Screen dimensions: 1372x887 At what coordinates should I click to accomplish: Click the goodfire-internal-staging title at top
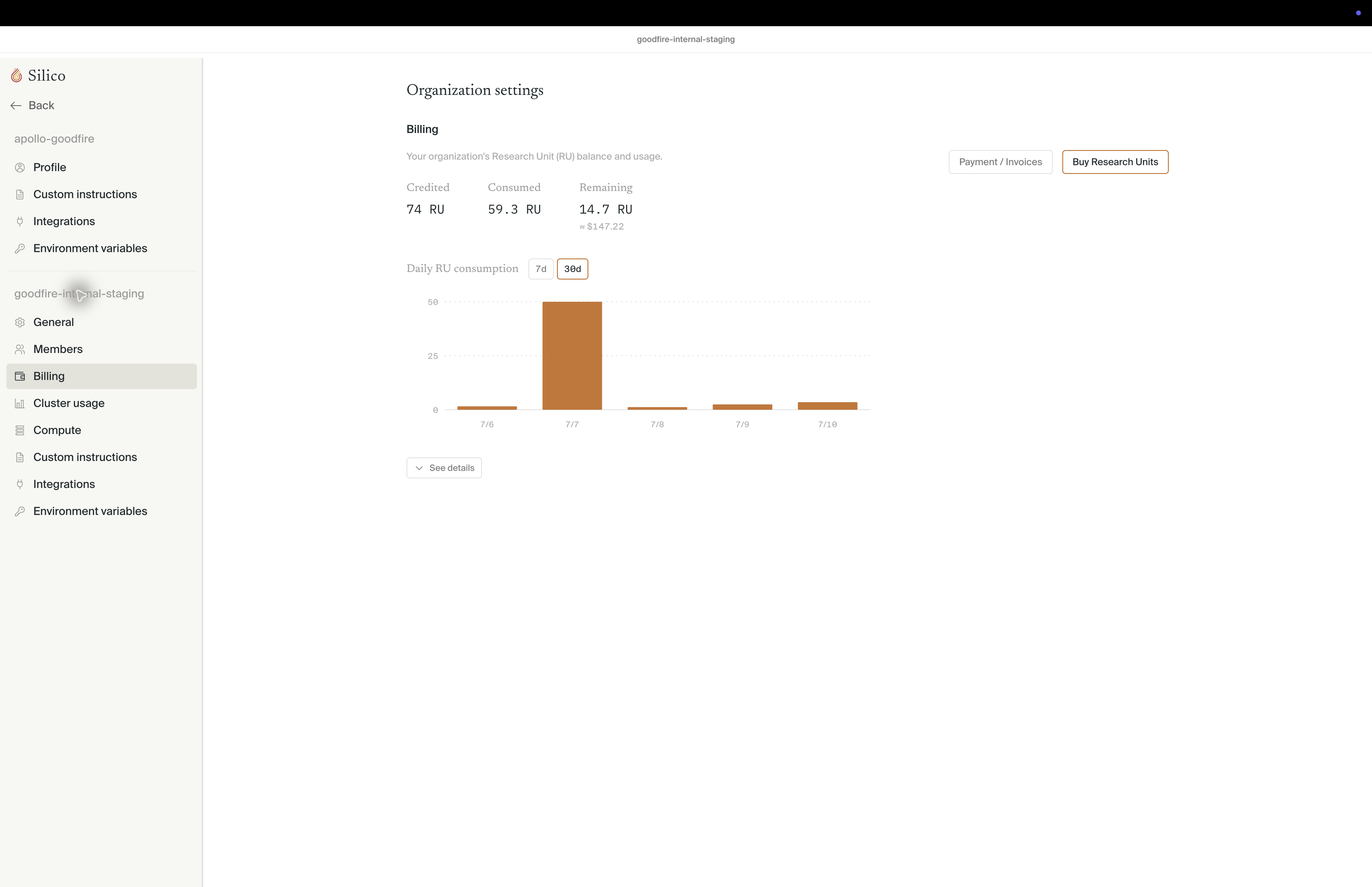[685, 40]
